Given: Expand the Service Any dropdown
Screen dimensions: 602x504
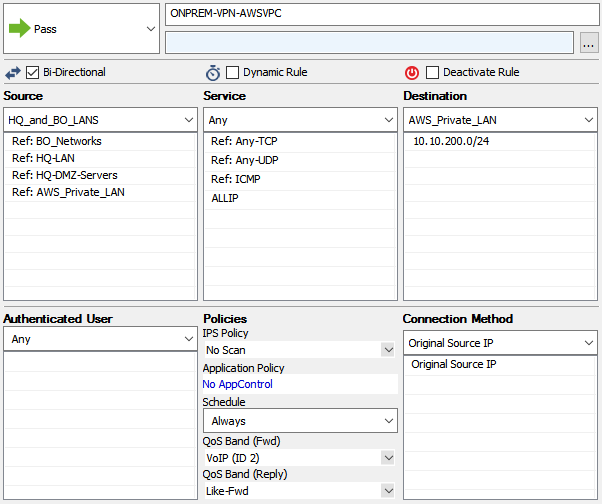Looking at the screenshot, I should click(300, 120).
